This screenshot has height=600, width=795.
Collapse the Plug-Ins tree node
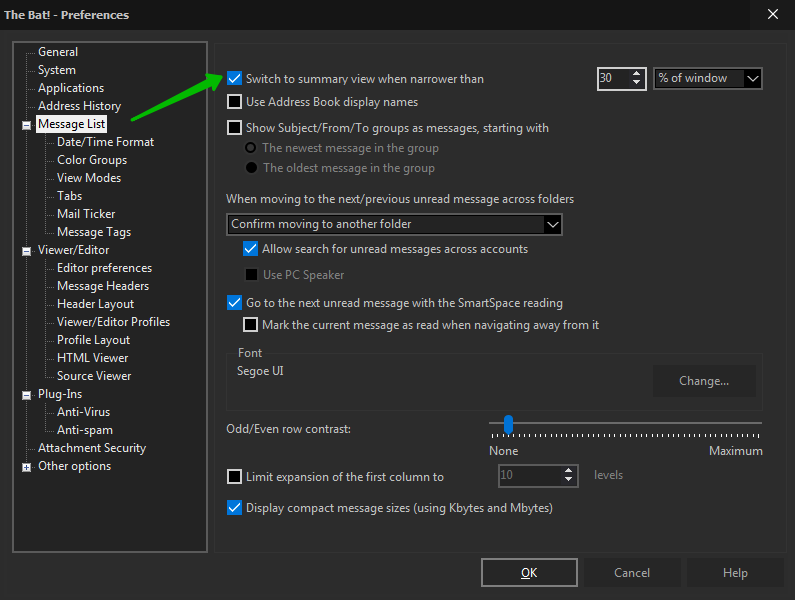26,395
